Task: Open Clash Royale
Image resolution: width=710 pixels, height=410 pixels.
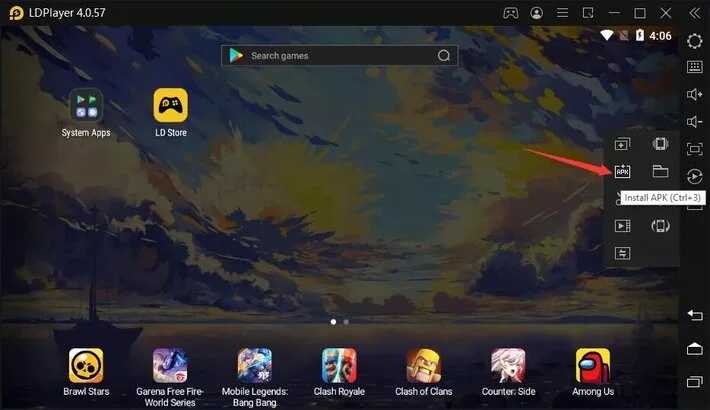Action: click(x=339, y=372)
